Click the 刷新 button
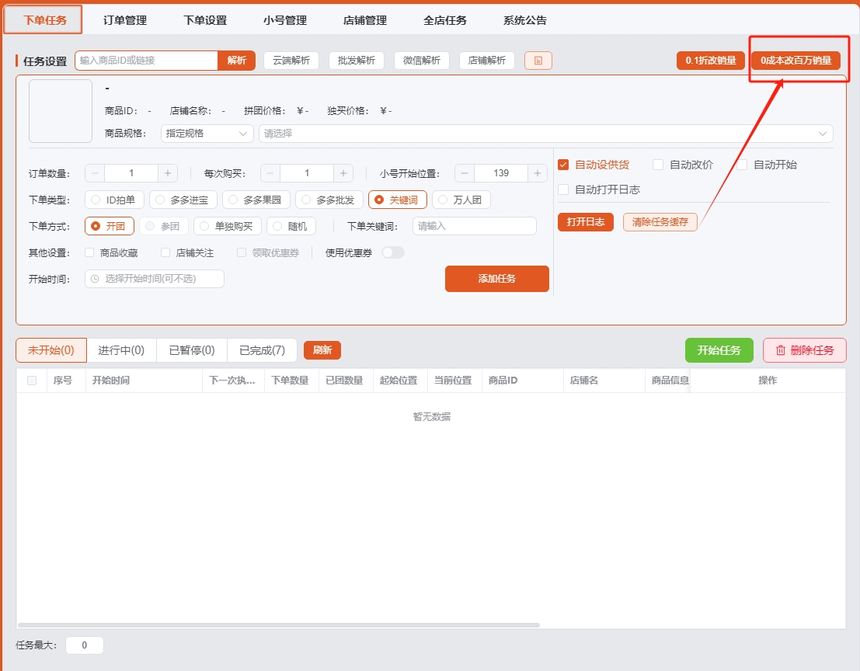 [322, 350]
